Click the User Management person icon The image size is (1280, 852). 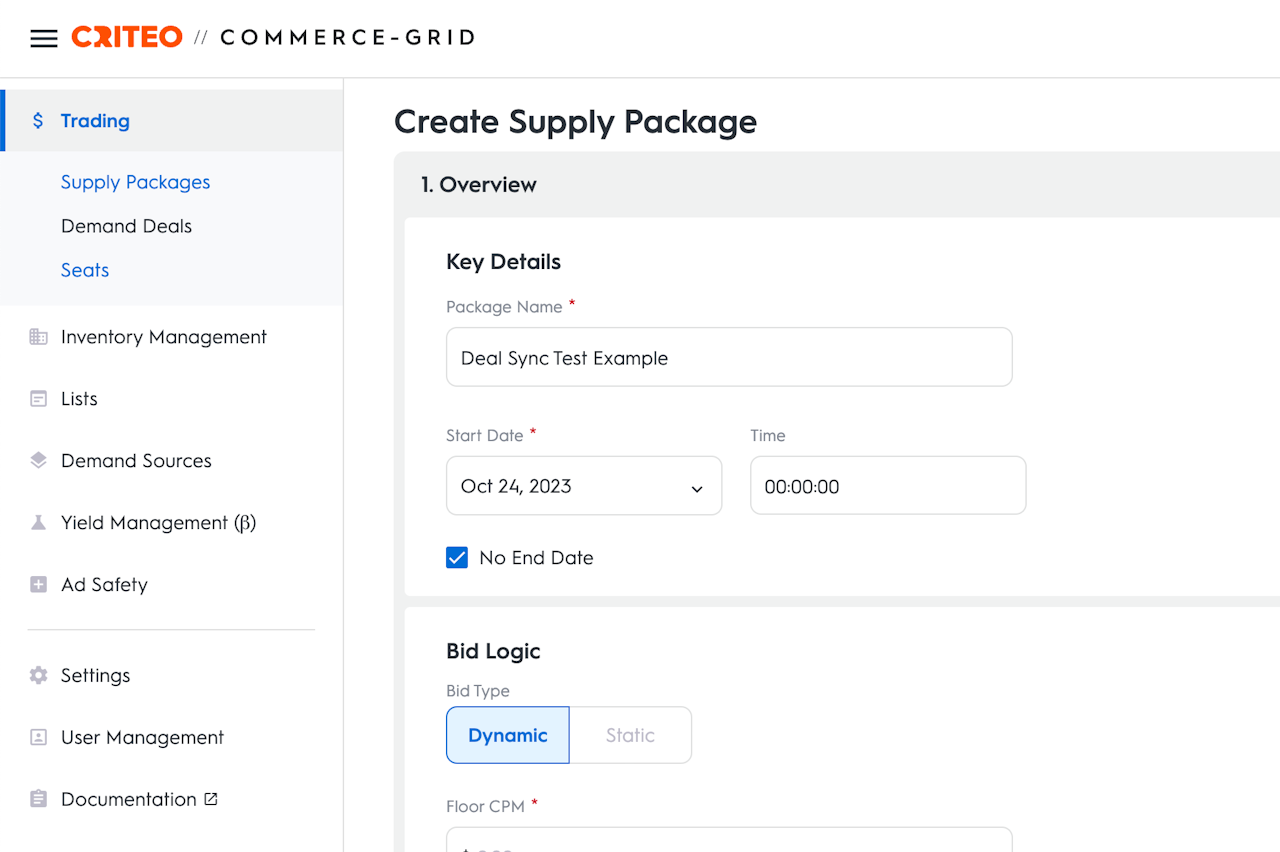coord(38,738)
